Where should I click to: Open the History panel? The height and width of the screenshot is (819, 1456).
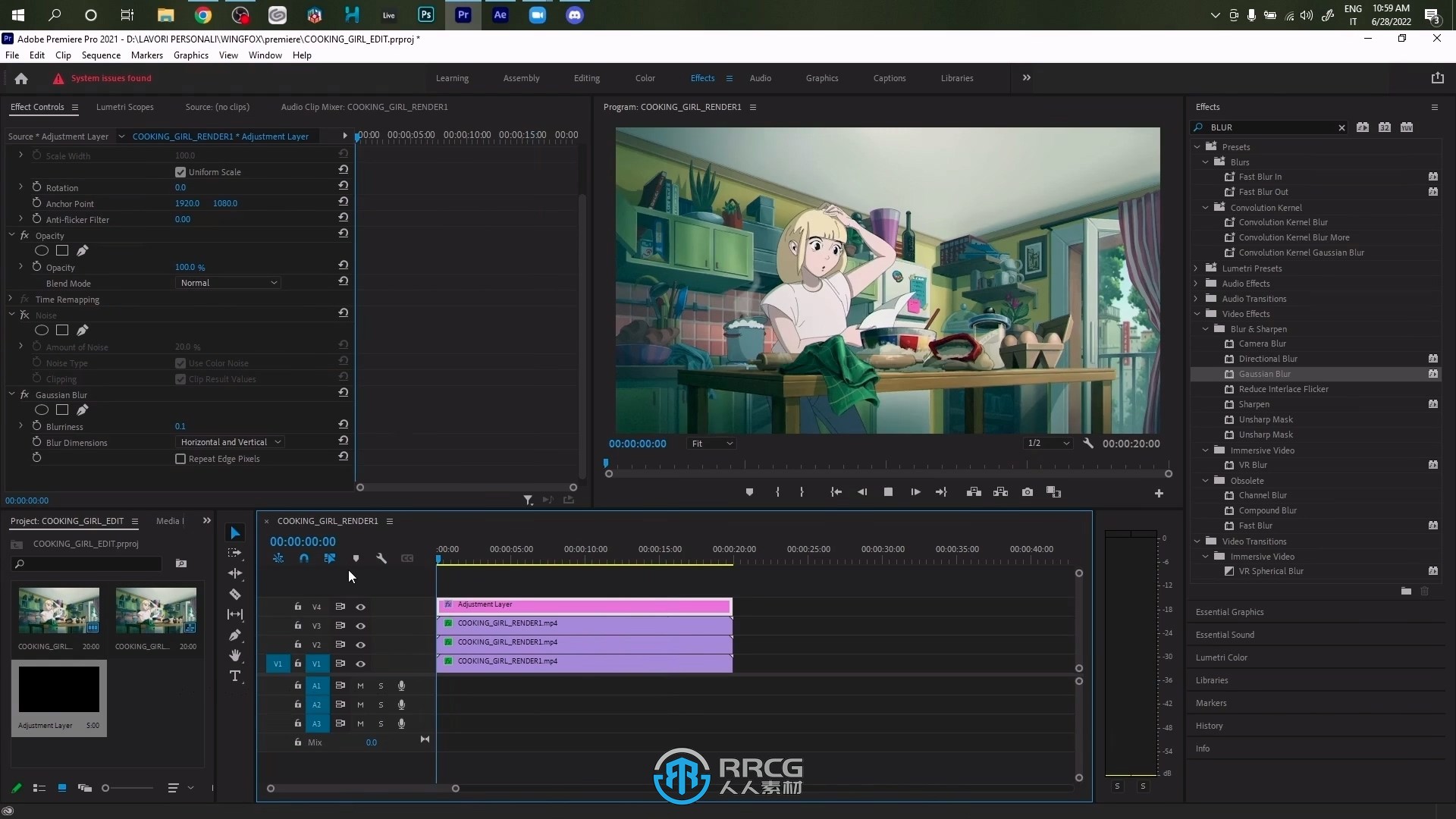pyautogui.click(x=1209, y=726)
